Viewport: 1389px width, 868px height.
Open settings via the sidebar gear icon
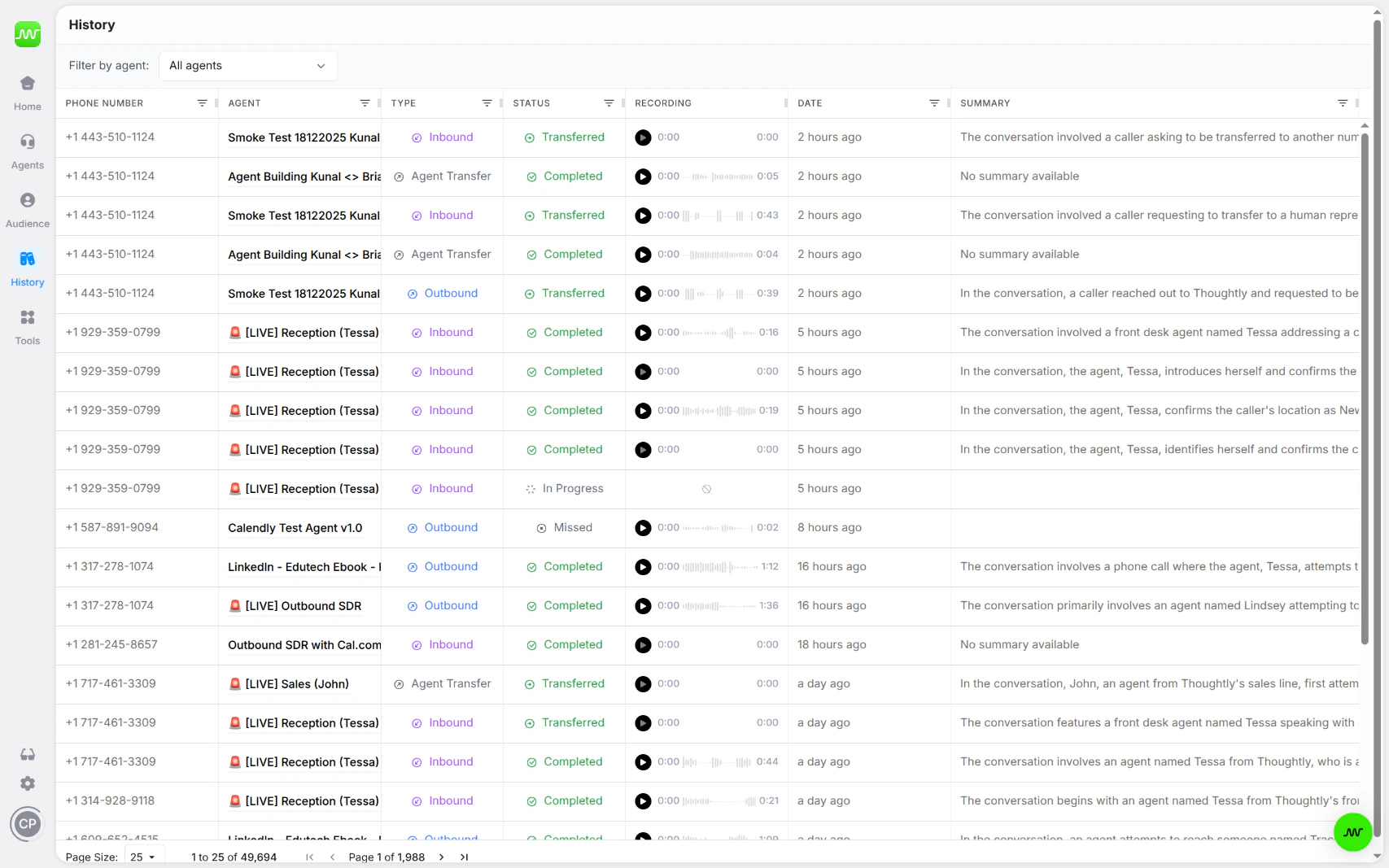click(x=27, y=783)
